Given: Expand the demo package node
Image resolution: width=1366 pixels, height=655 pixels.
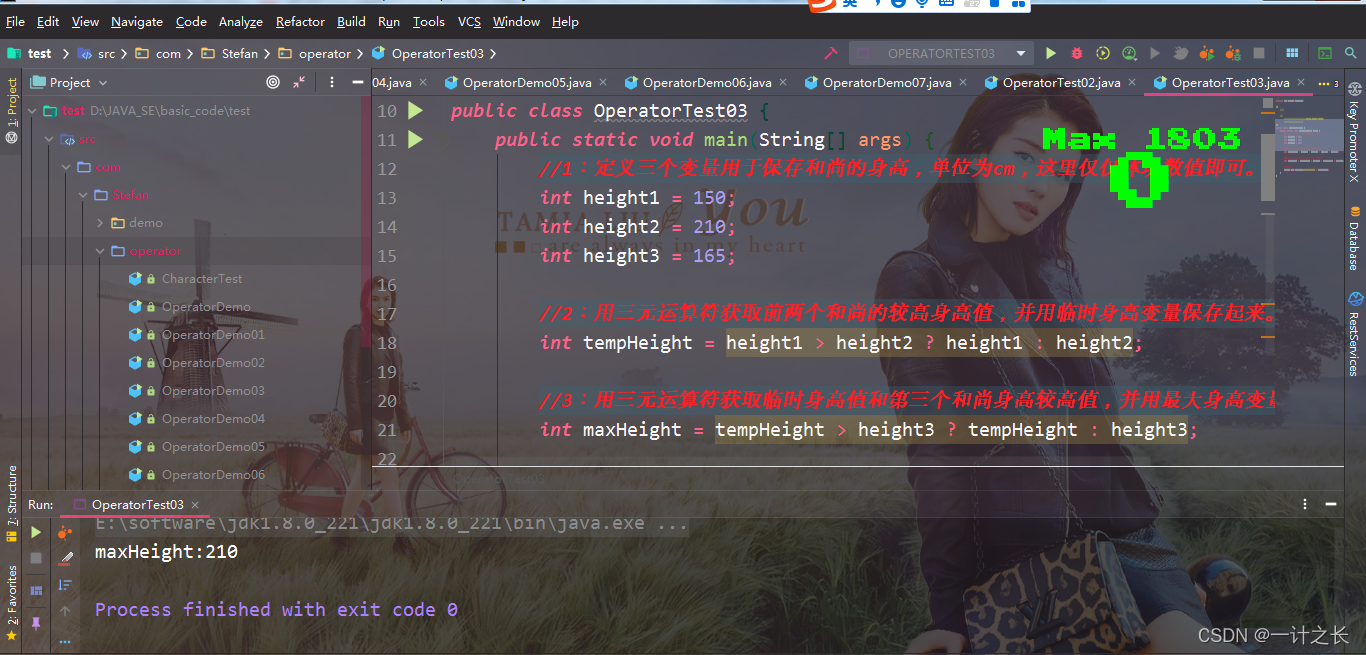Looking at the screenshot, I should [x=100, y=223].
